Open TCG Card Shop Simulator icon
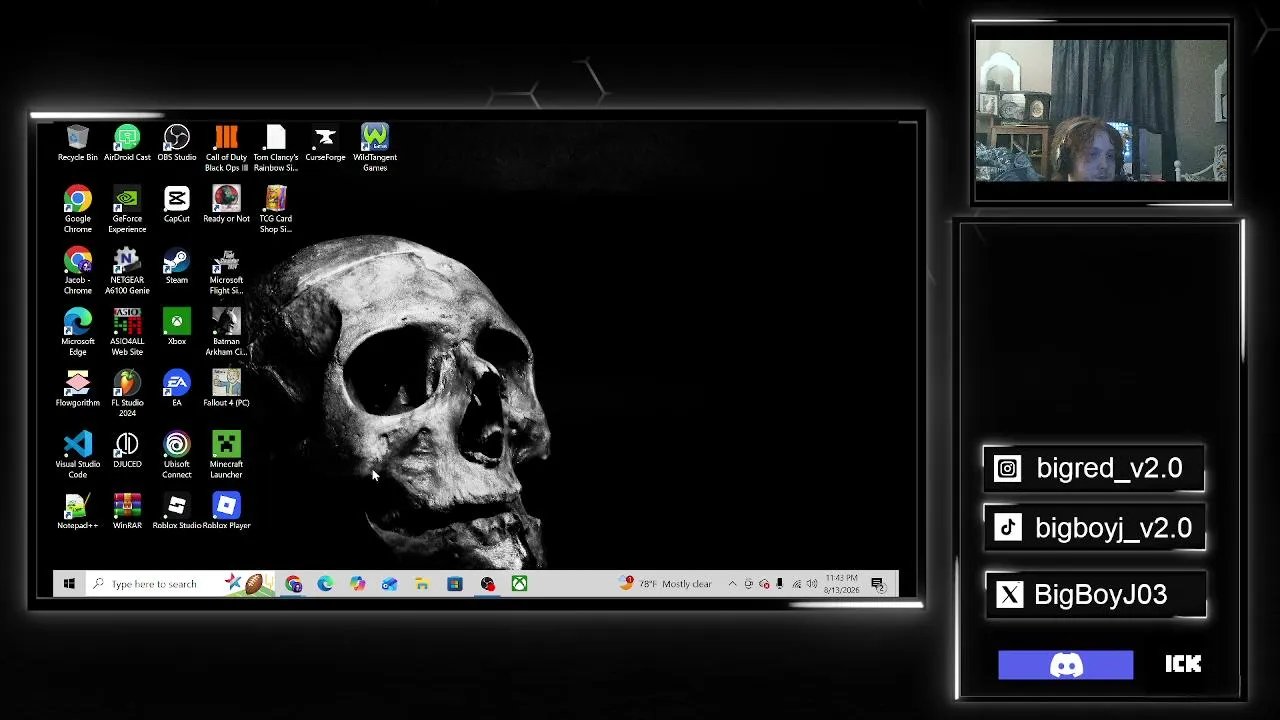 tap(276, 209)
